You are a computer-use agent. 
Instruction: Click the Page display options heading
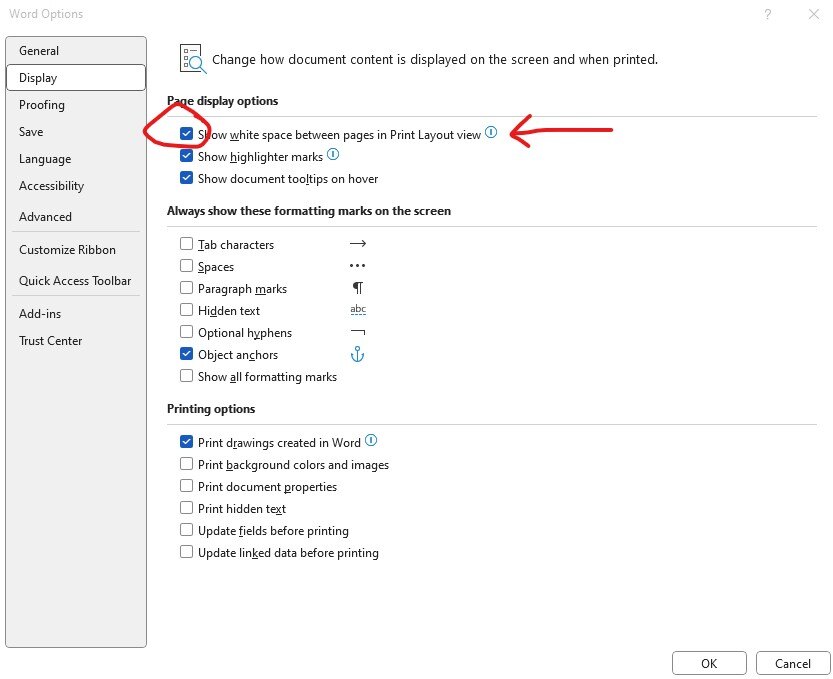223,100
